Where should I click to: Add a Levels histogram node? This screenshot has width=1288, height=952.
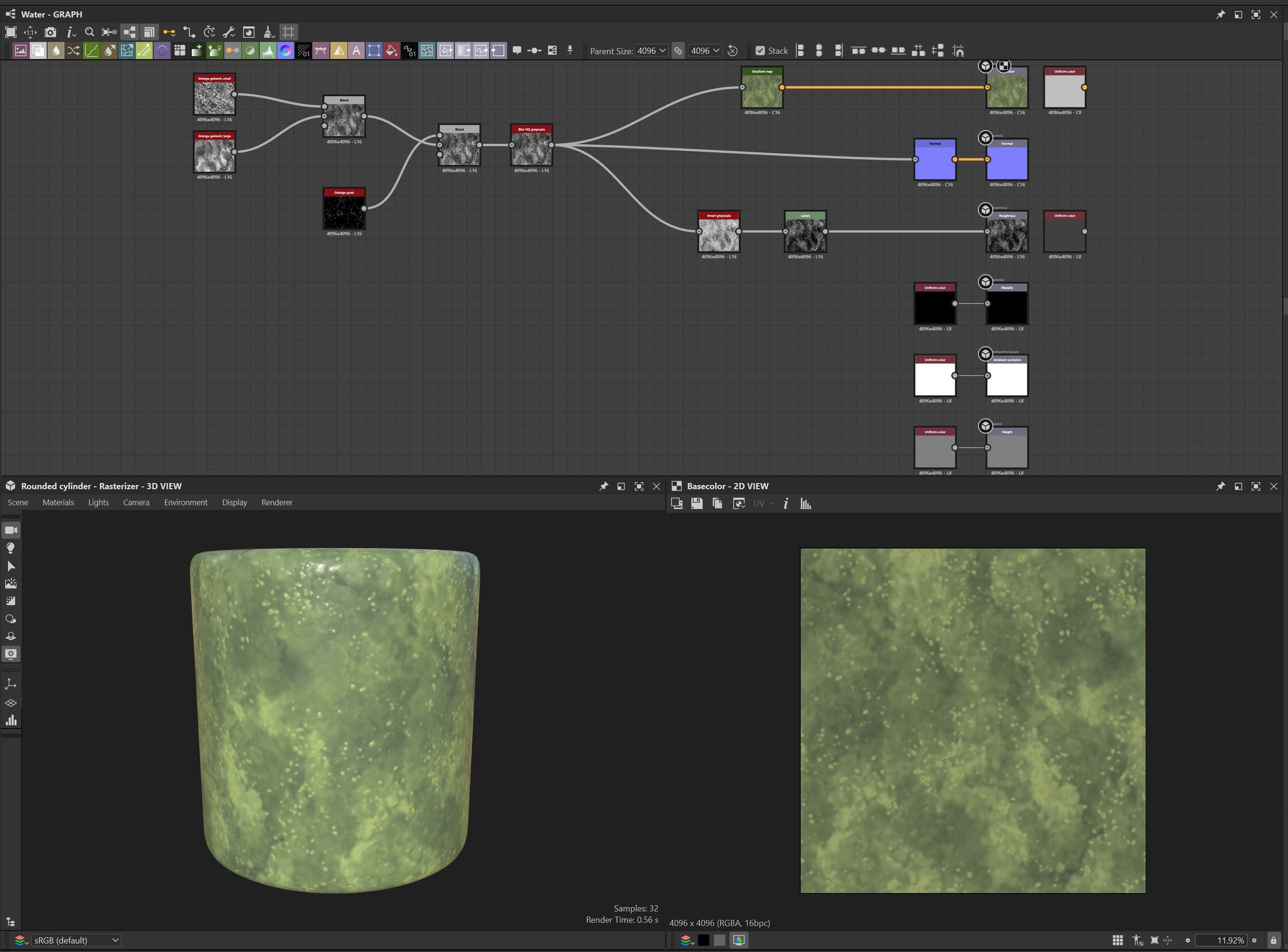pos(267,50)
